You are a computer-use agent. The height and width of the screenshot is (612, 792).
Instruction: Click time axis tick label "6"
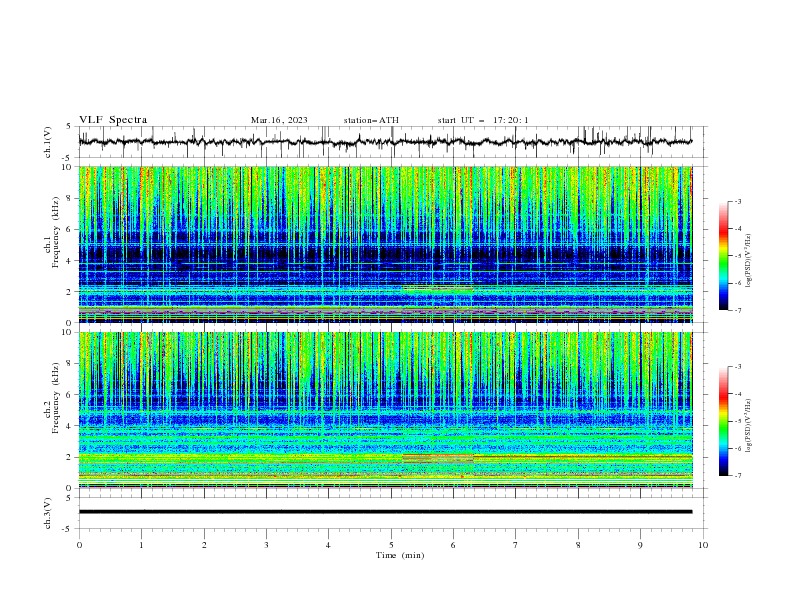(x=453, y=545)
